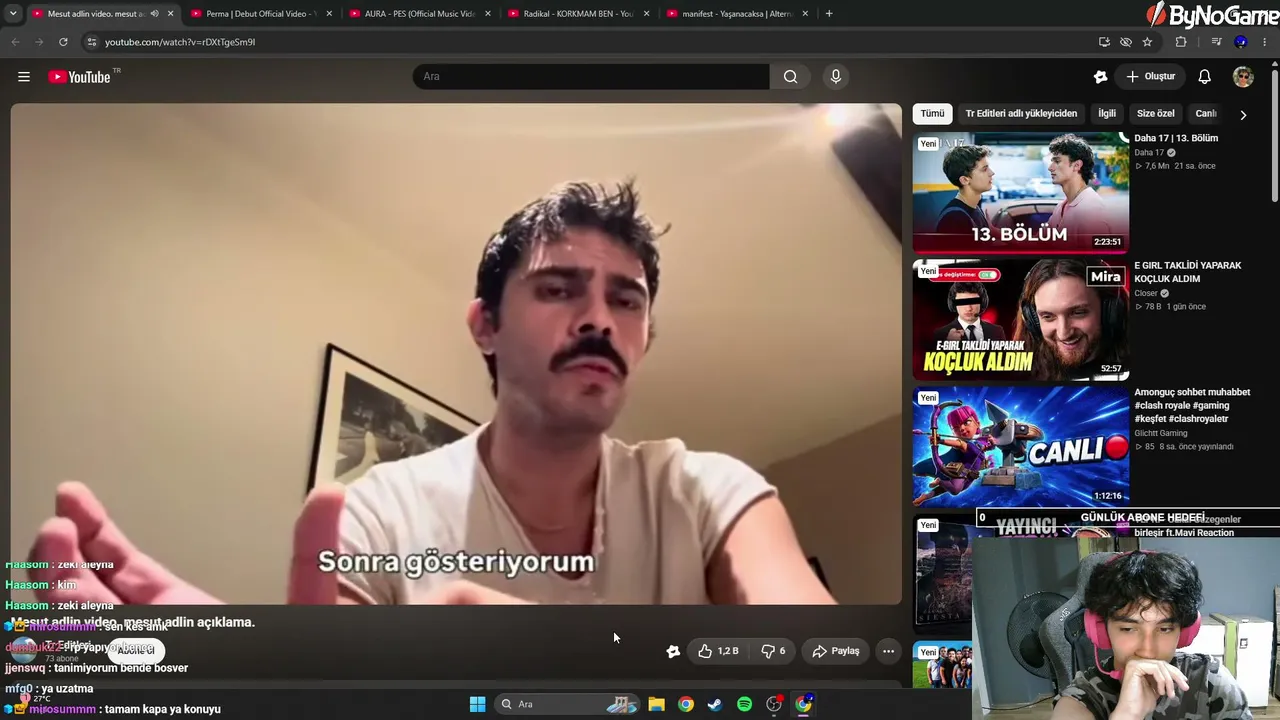The height and width of the screenshot is (720, 1280).
Task: Open the Chrome tab search dropdown
Action: pyautogui.click(x=13, y=14)
